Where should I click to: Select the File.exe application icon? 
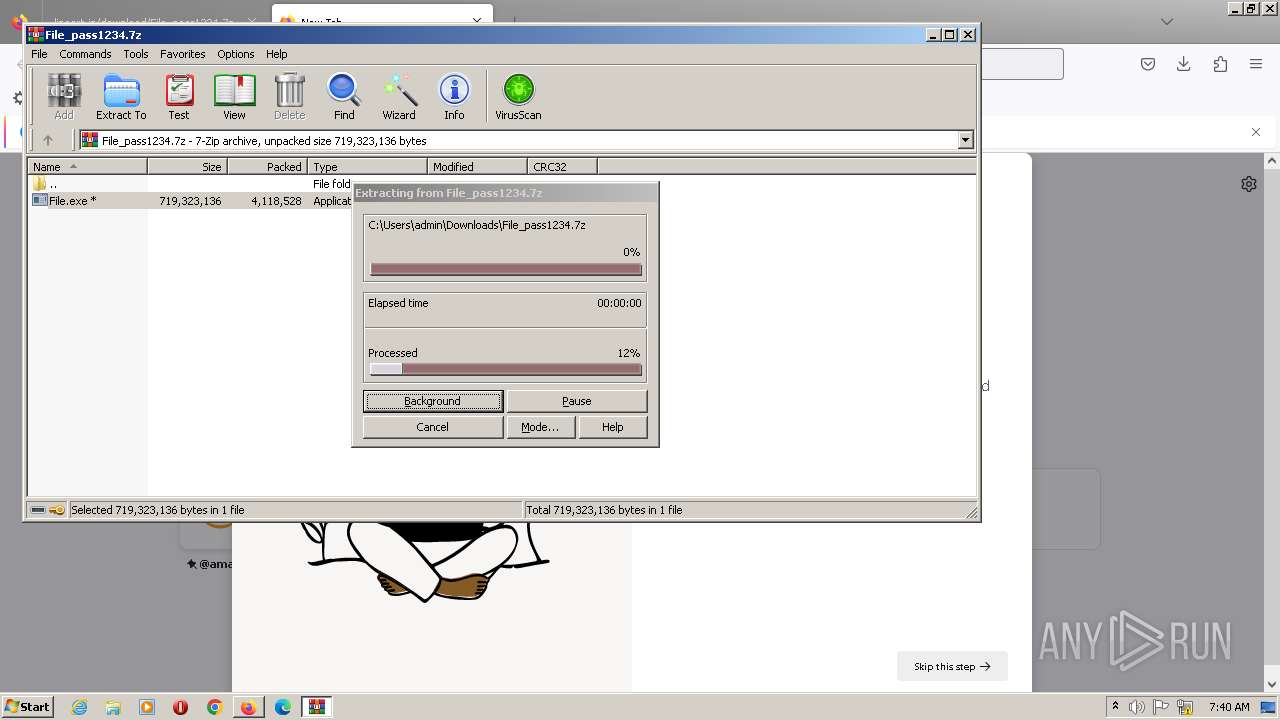(40, 201)
